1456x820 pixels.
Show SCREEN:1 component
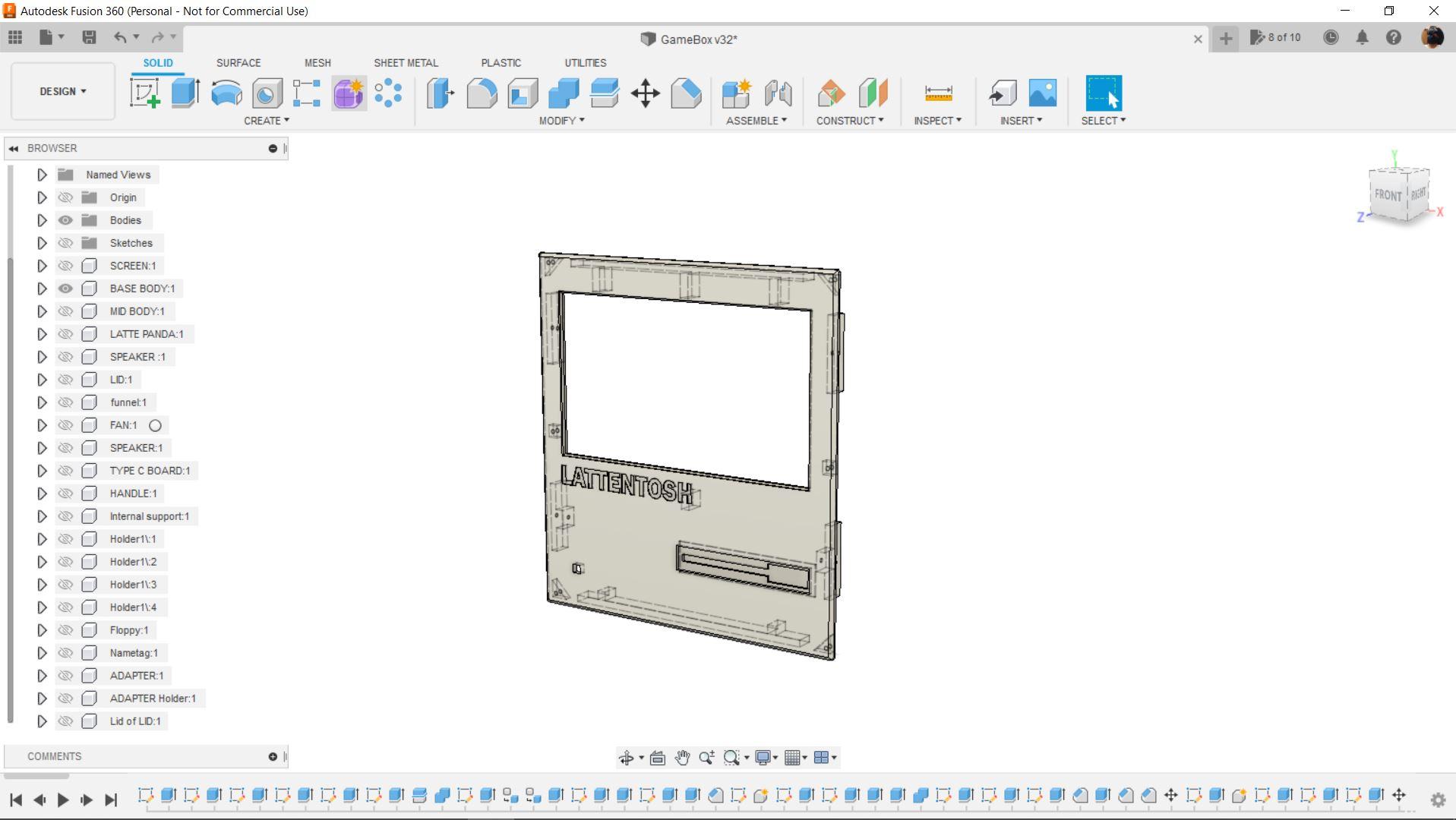point(65,266)
